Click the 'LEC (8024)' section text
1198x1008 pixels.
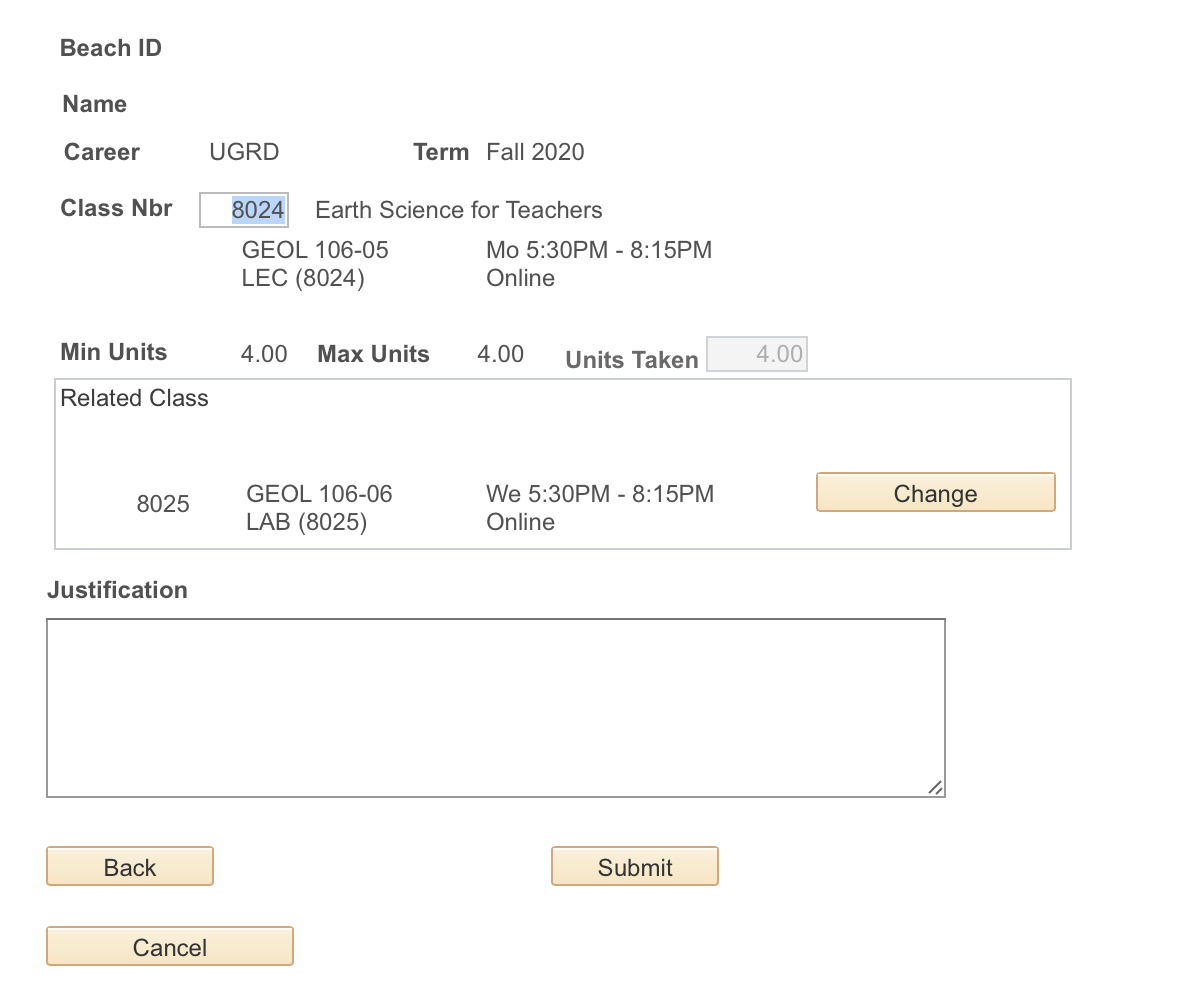click(303, 278)
